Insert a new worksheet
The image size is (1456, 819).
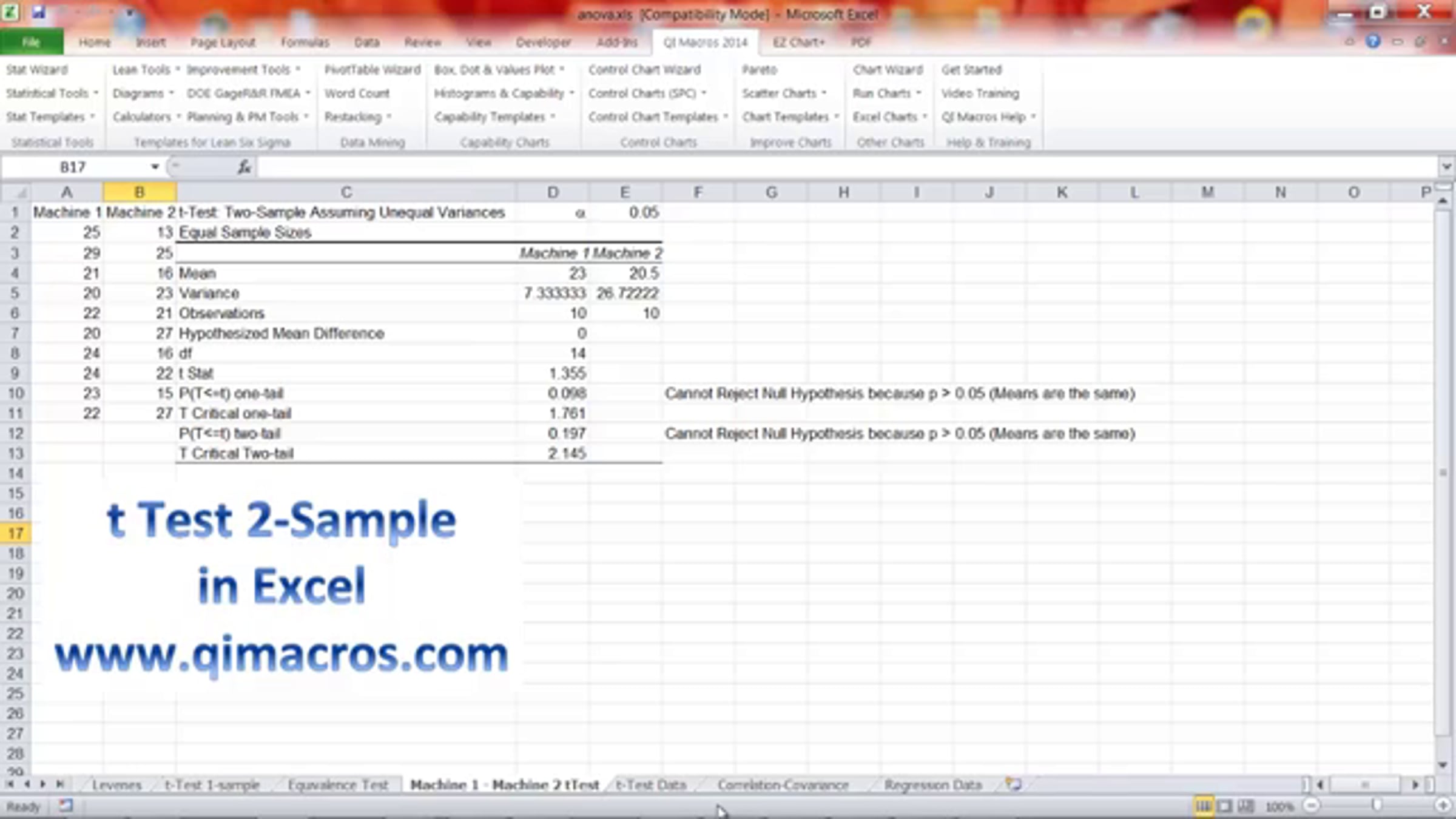tap(1013, 784)
